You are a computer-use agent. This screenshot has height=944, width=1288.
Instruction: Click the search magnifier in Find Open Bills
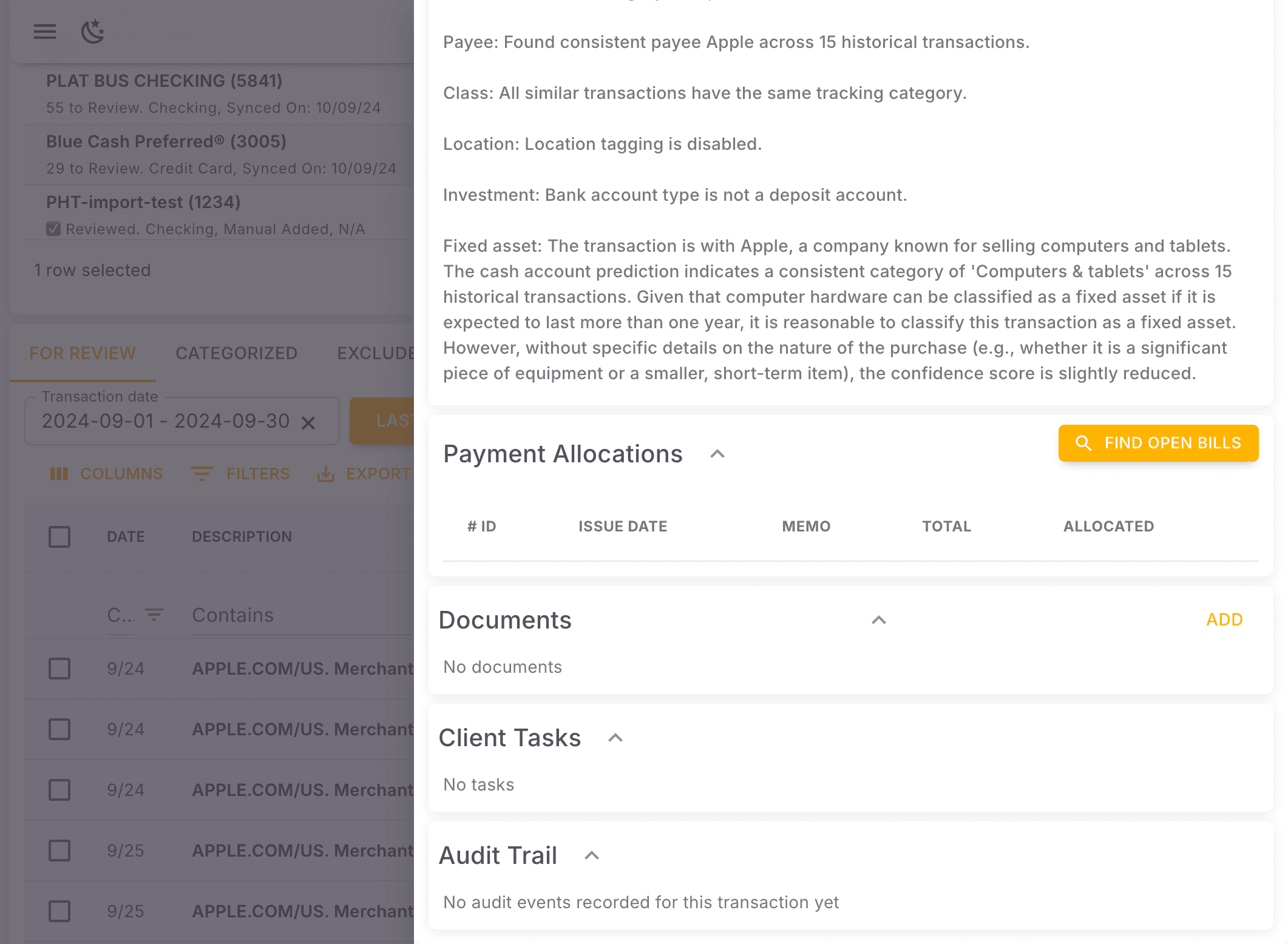click(1083, 443)
